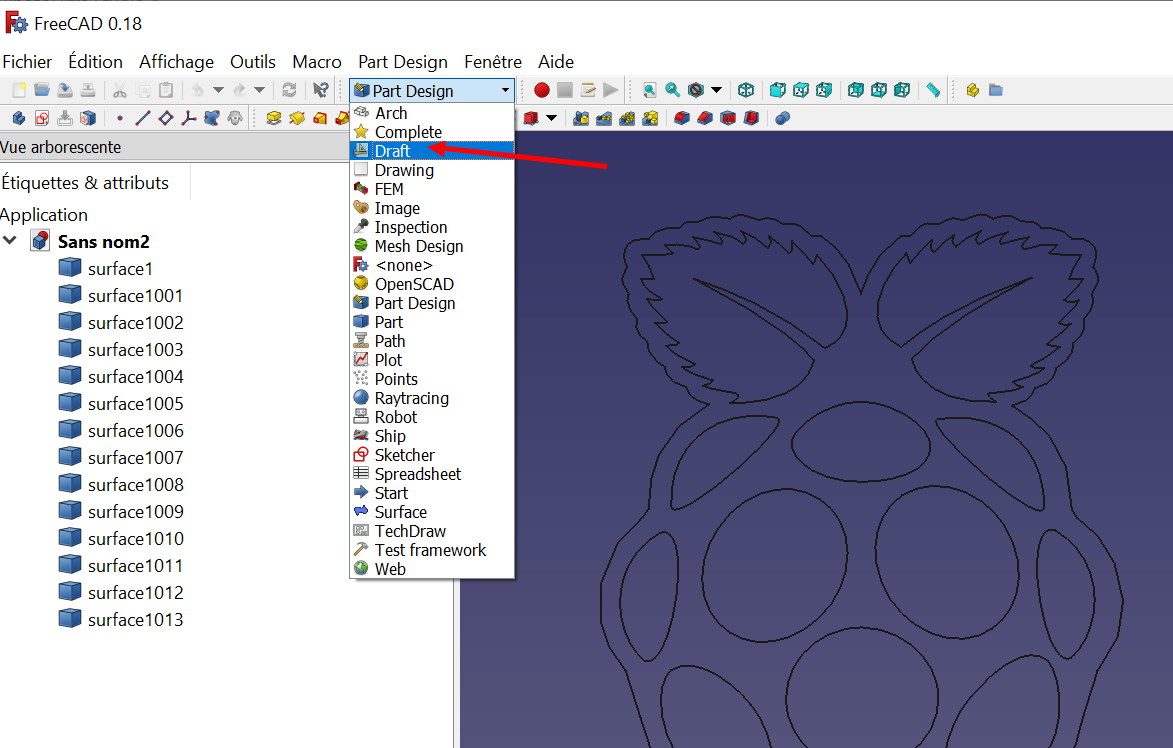This screenshot has width=1173, height=748.
Task: Click the Open file folder icon
Action: tap(42, 91)
